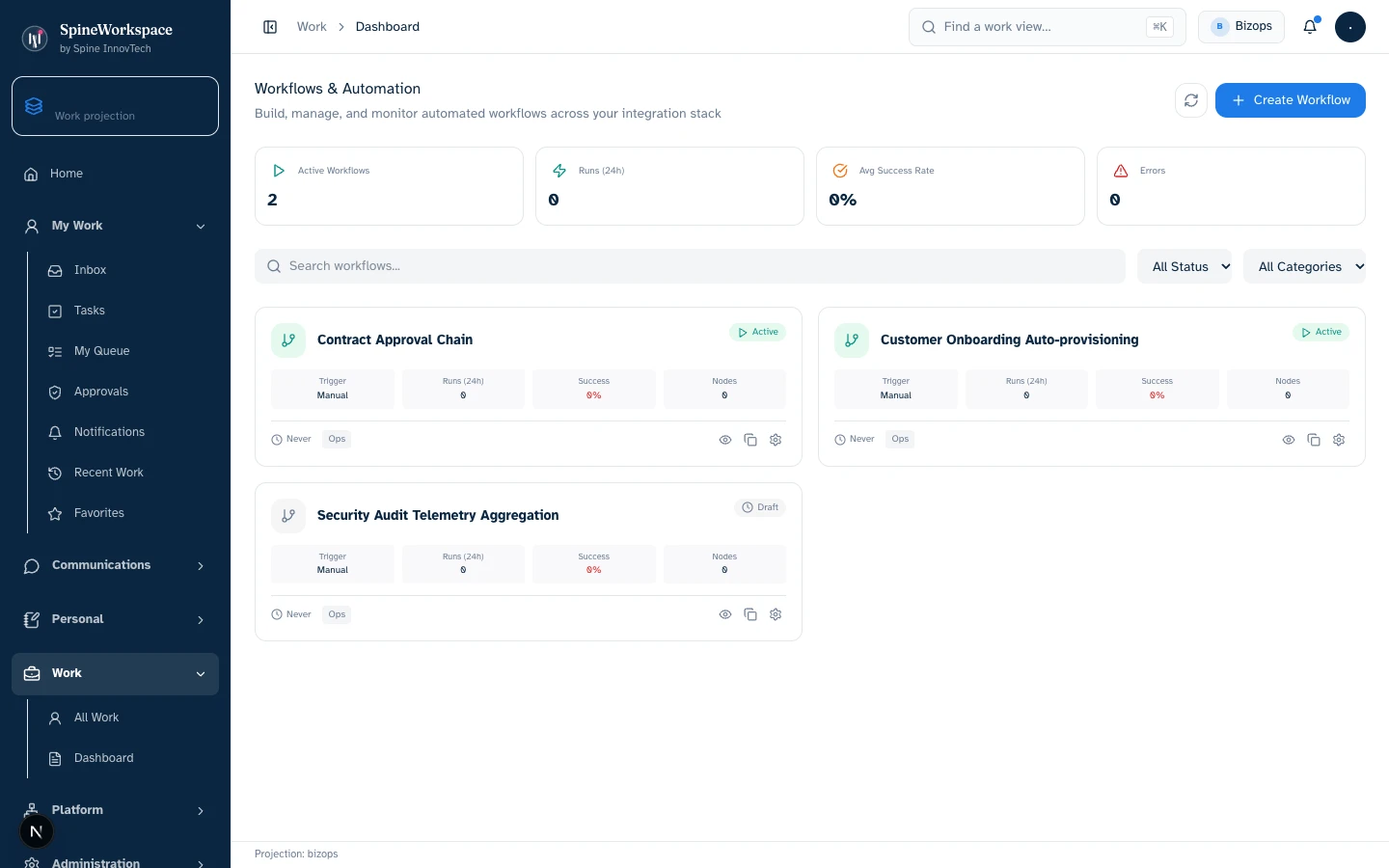Screen dimensions: 1389x868
Task: Click the Contract Approval Chain branch icon
Action: click(288, 340)
